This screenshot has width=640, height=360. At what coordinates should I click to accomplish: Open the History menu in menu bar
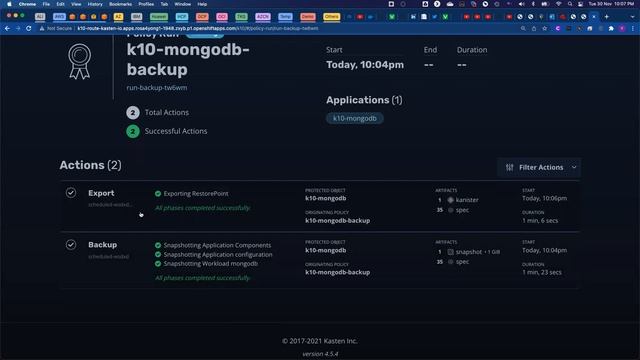(95, 4)
